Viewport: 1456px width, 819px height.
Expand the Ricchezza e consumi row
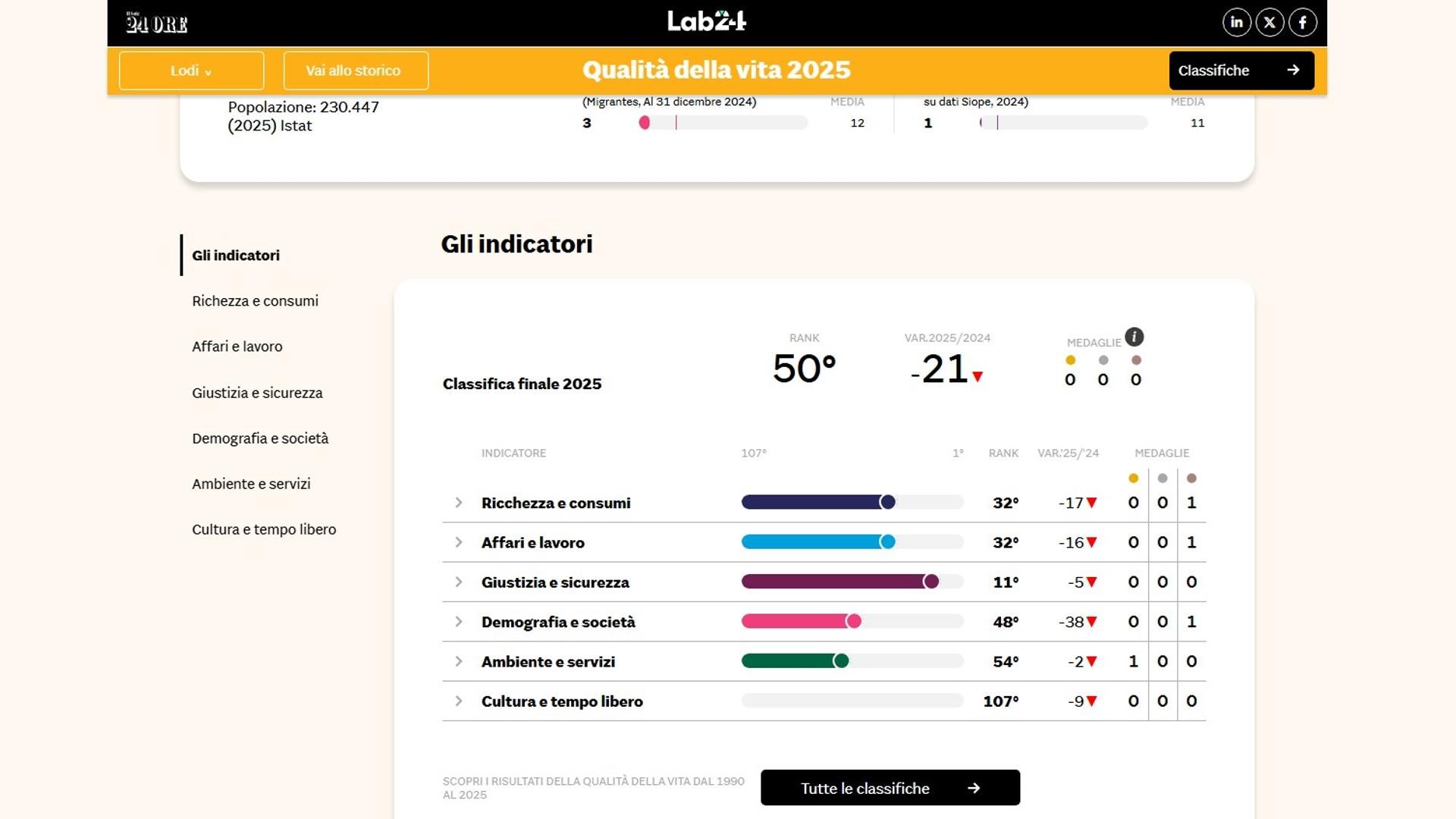[x=458, y=503]
